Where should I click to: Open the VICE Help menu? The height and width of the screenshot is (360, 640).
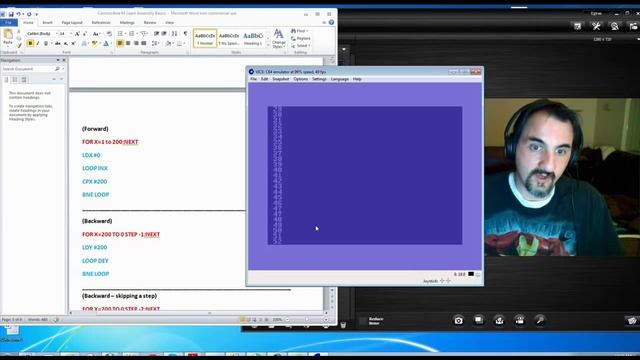point(357,79)
